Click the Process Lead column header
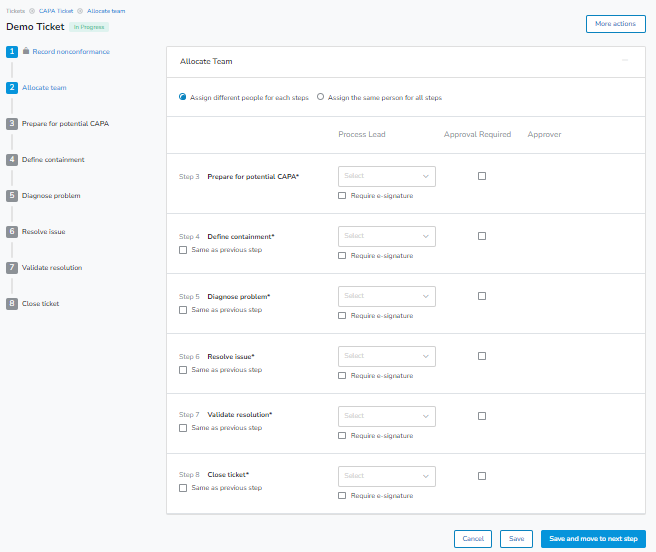This screenshot has height=552, width=656. pos(361,134)
